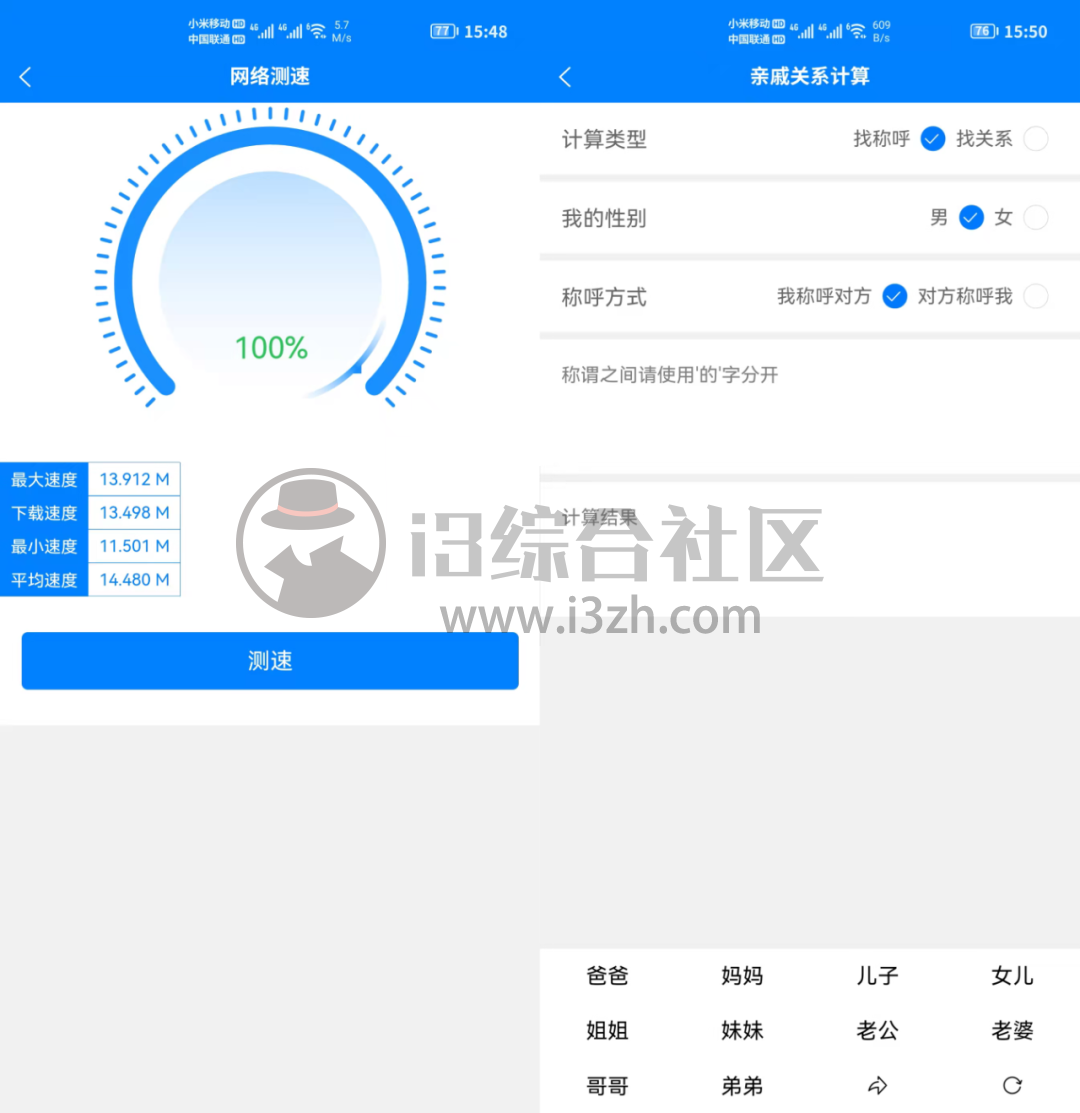
Task: Tap the 儿子 key
Action: pos(877,975)
